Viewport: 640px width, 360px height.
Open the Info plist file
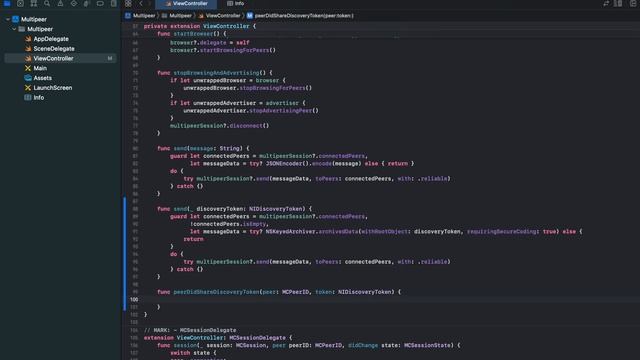39,98
